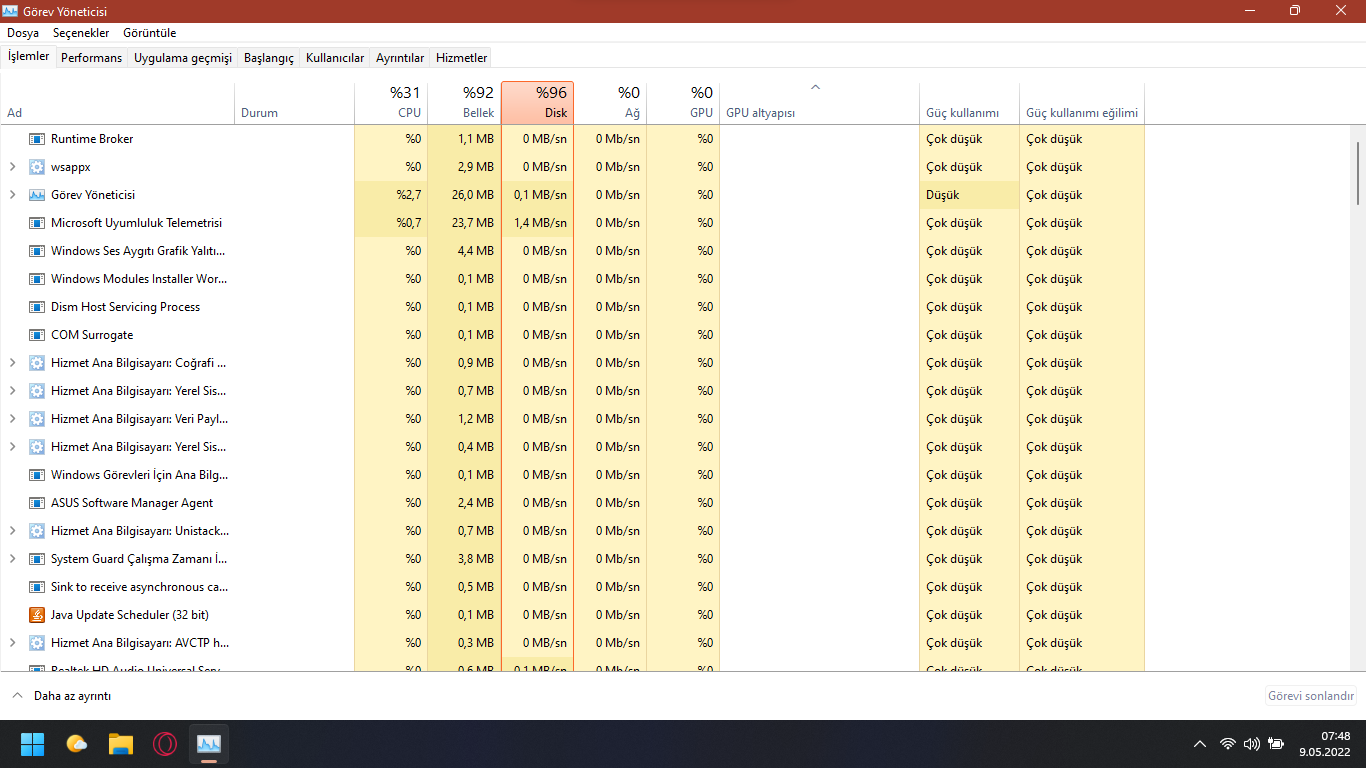The image size is (1366, 768).
Task: Click the wsappx gear icon
Action: point(37,167)
